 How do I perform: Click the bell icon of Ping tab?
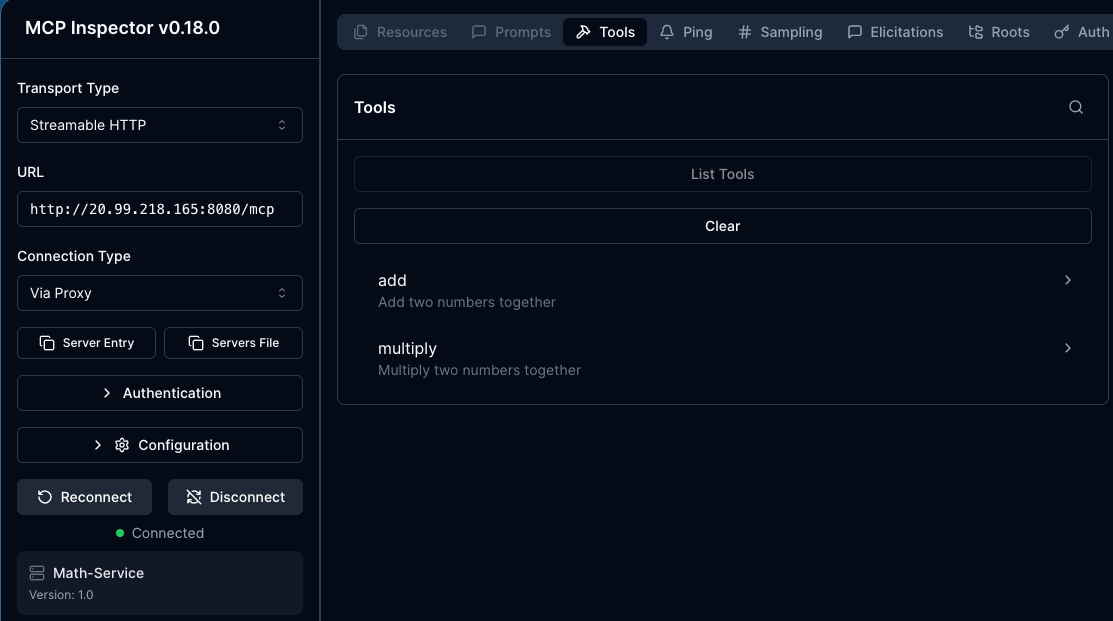667,32
